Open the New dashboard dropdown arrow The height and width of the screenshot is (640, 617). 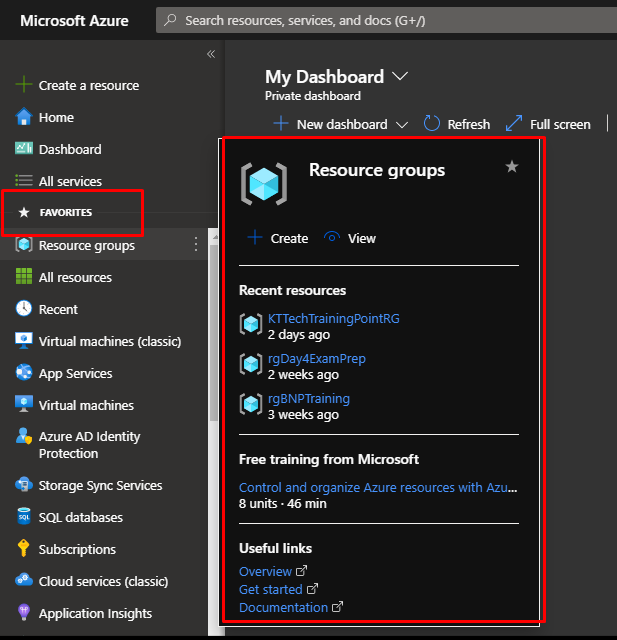point(402,125)
